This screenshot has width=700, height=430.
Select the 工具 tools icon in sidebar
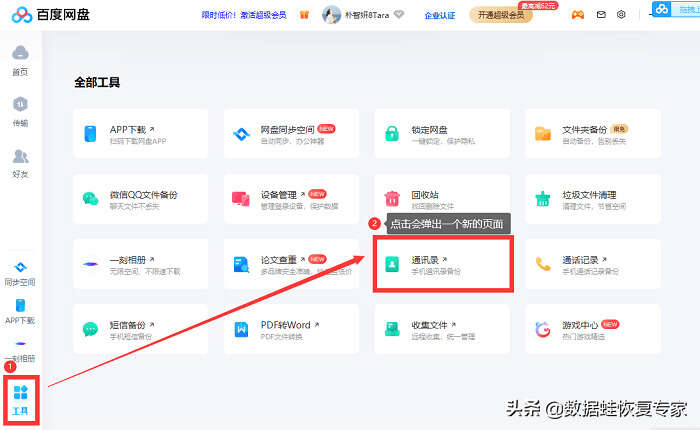click(21, 400)
